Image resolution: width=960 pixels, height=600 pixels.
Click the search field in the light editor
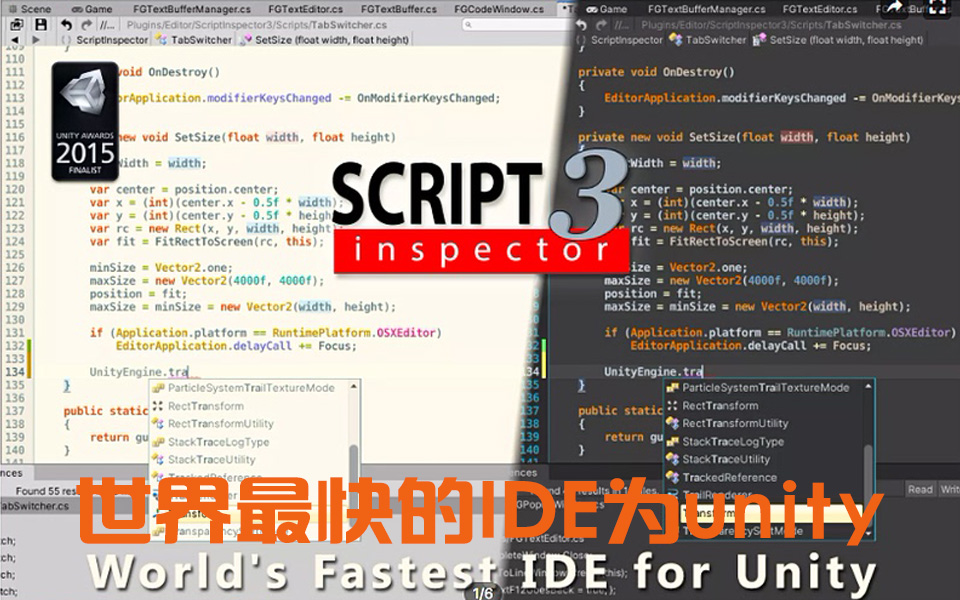[x=517, y=24]
